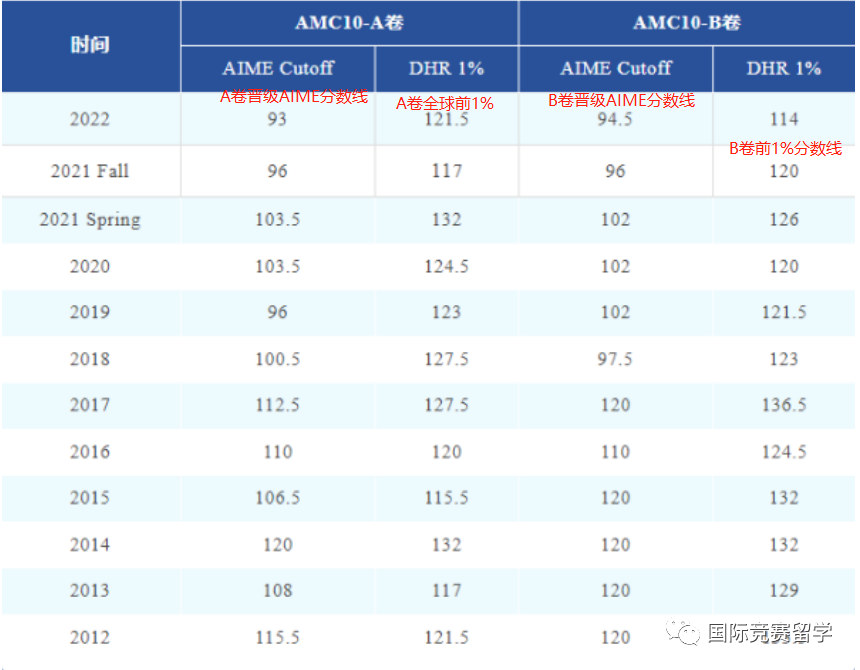Select the 2013 year cell

(x=90, y=590)
